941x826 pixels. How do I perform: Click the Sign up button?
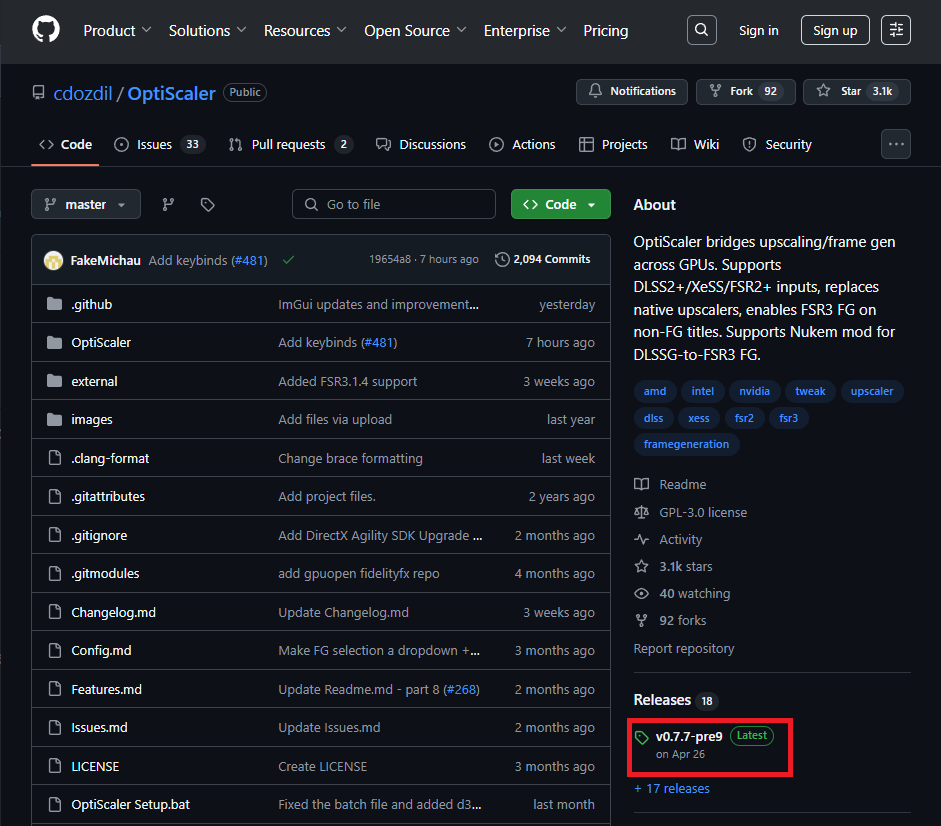click(x=835, y=30)
